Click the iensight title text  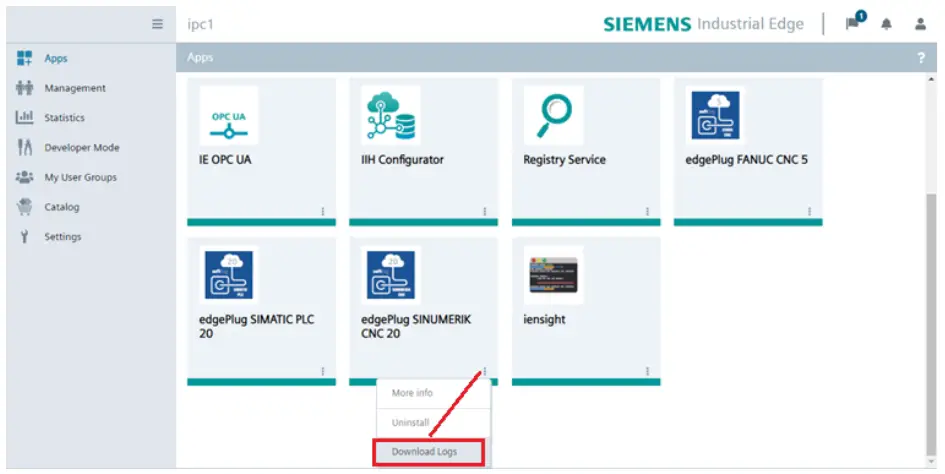coord(544,320)
